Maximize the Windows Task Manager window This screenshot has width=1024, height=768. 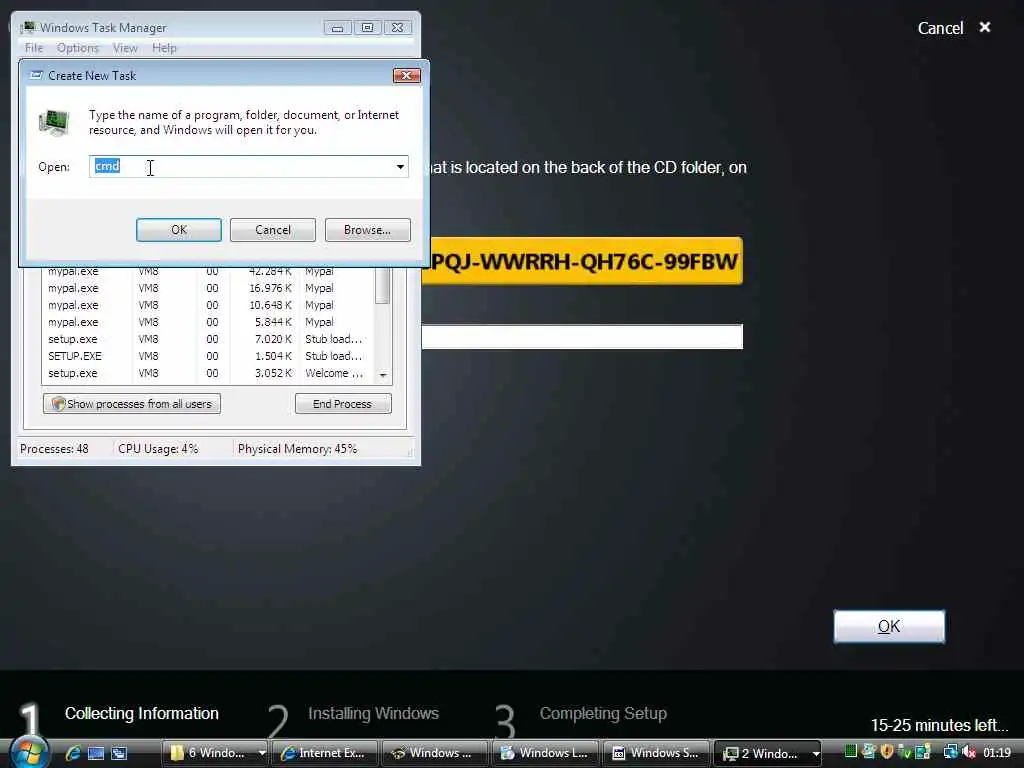[368, 27]
